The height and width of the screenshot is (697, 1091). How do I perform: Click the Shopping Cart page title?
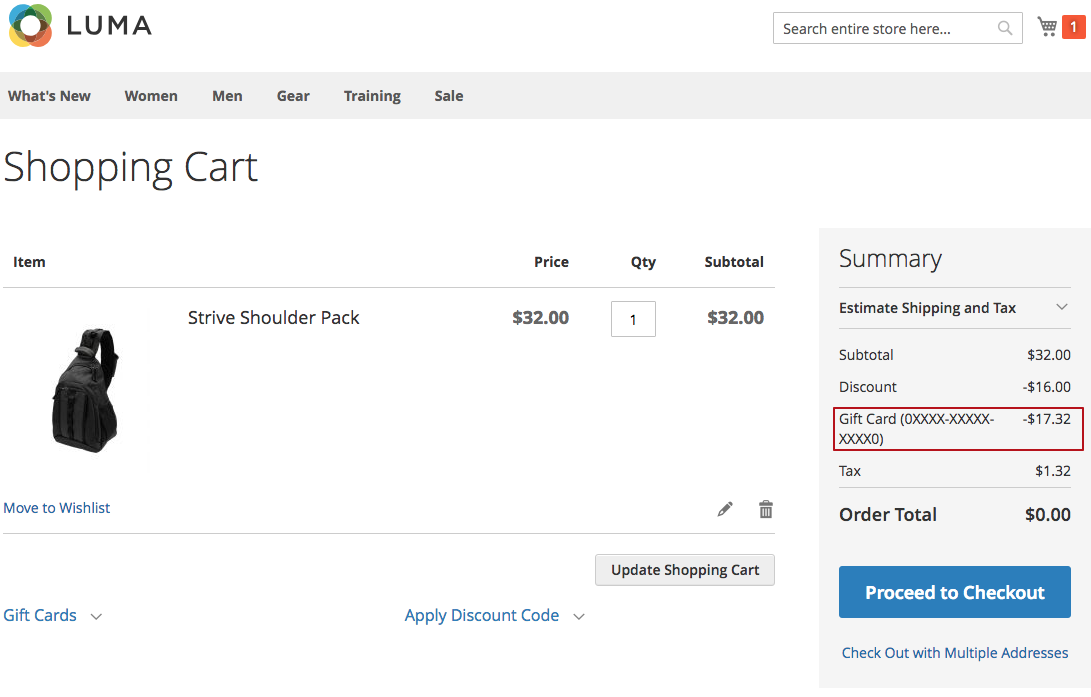pyautogui.click(x=131, y=168)
